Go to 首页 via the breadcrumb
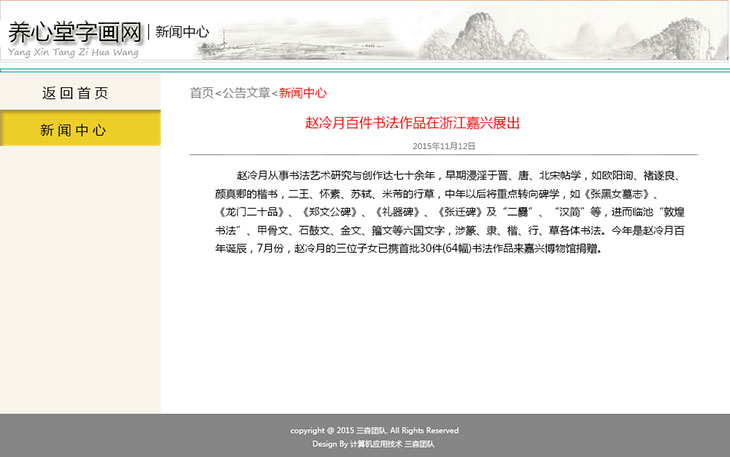Viewport: 730px width, 457px height. [x=202, y=93]
